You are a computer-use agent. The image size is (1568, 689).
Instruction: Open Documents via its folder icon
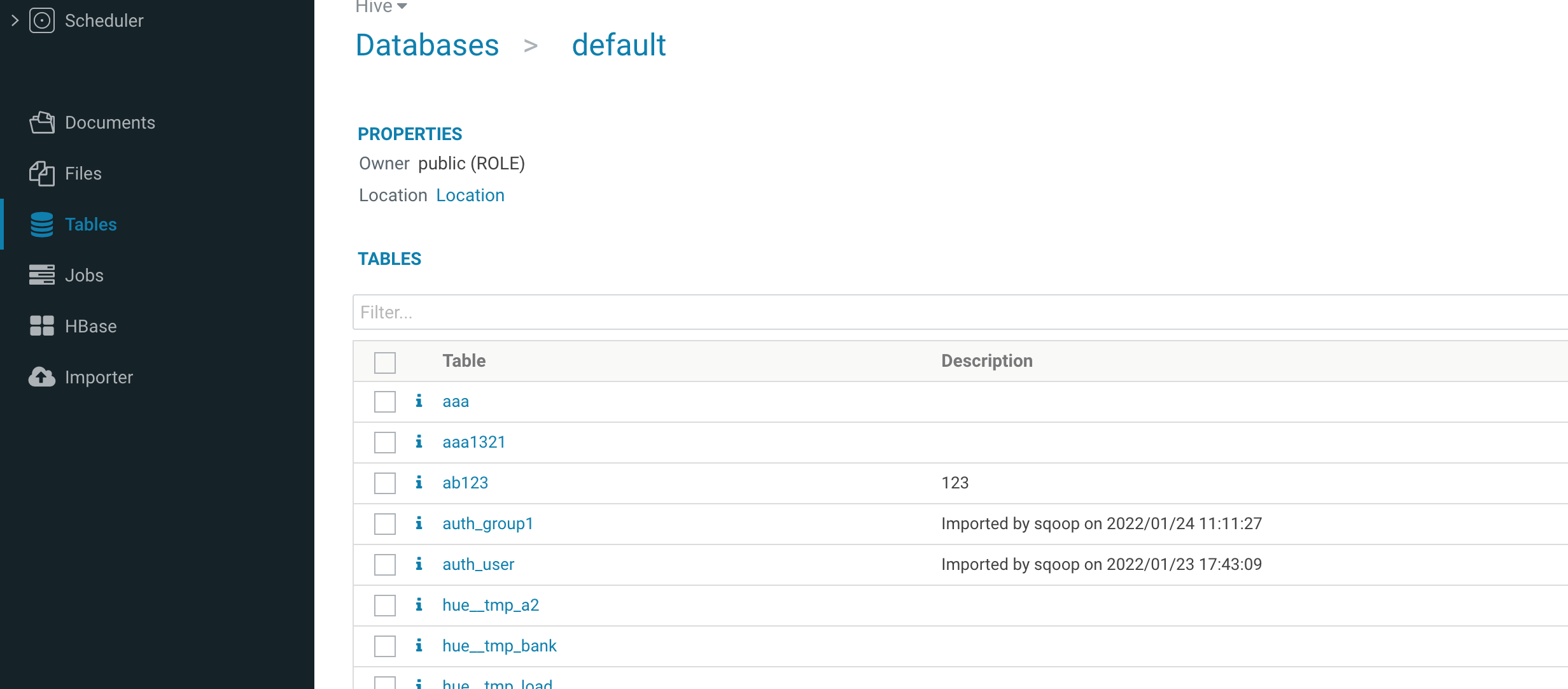coord(42,122)
